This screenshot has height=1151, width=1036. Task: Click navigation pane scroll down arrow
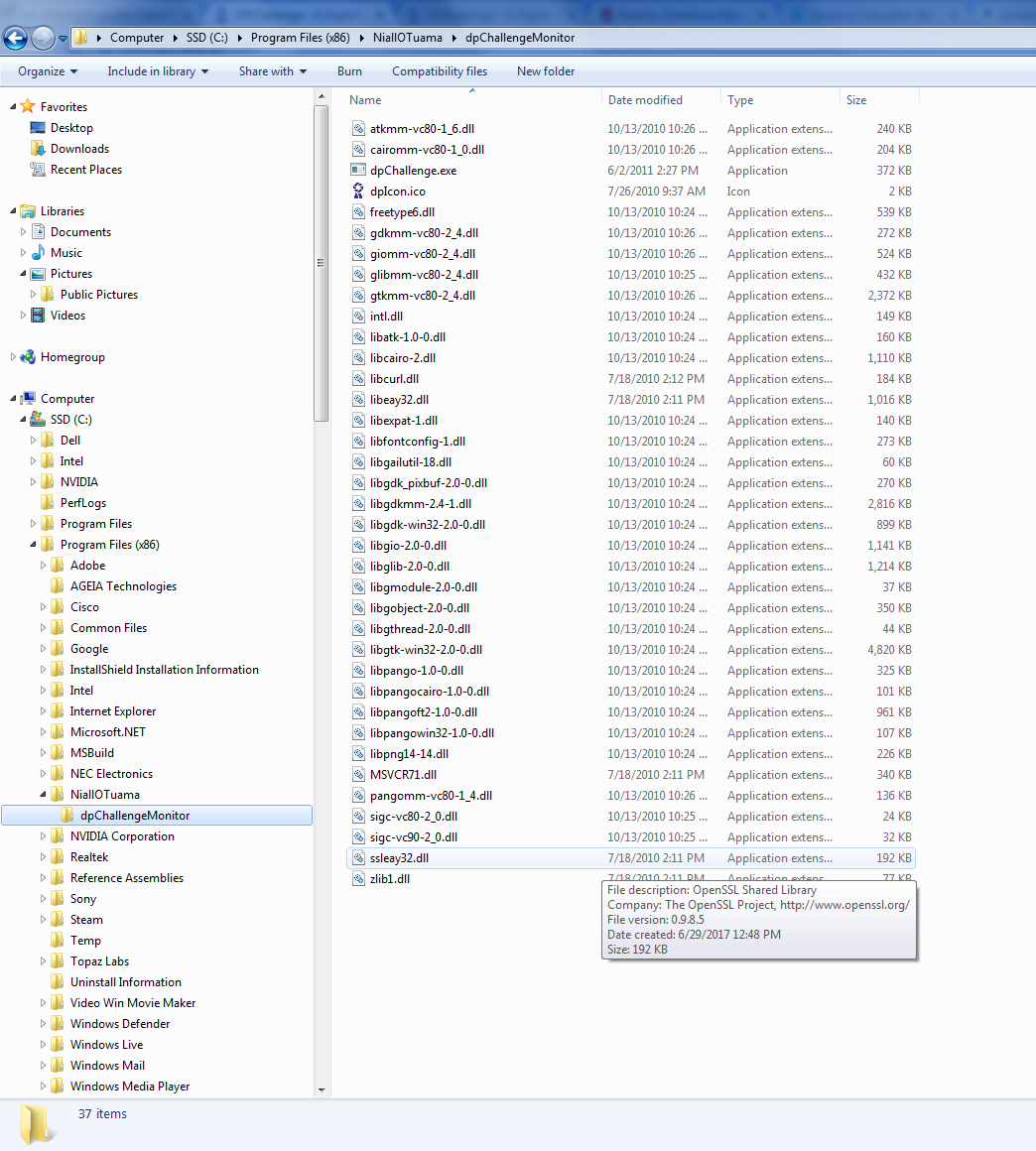[x=321, y=1090]
